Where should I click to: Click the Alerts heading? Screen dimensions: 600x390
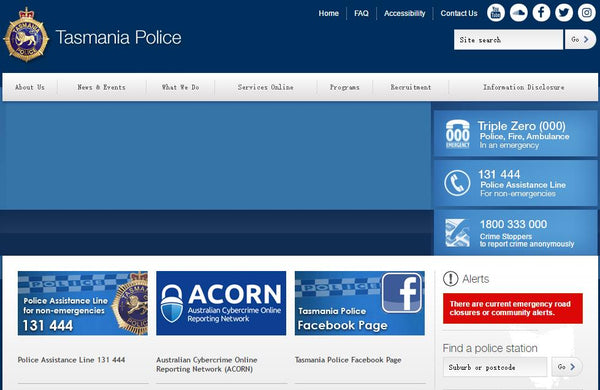click(476, 279)
